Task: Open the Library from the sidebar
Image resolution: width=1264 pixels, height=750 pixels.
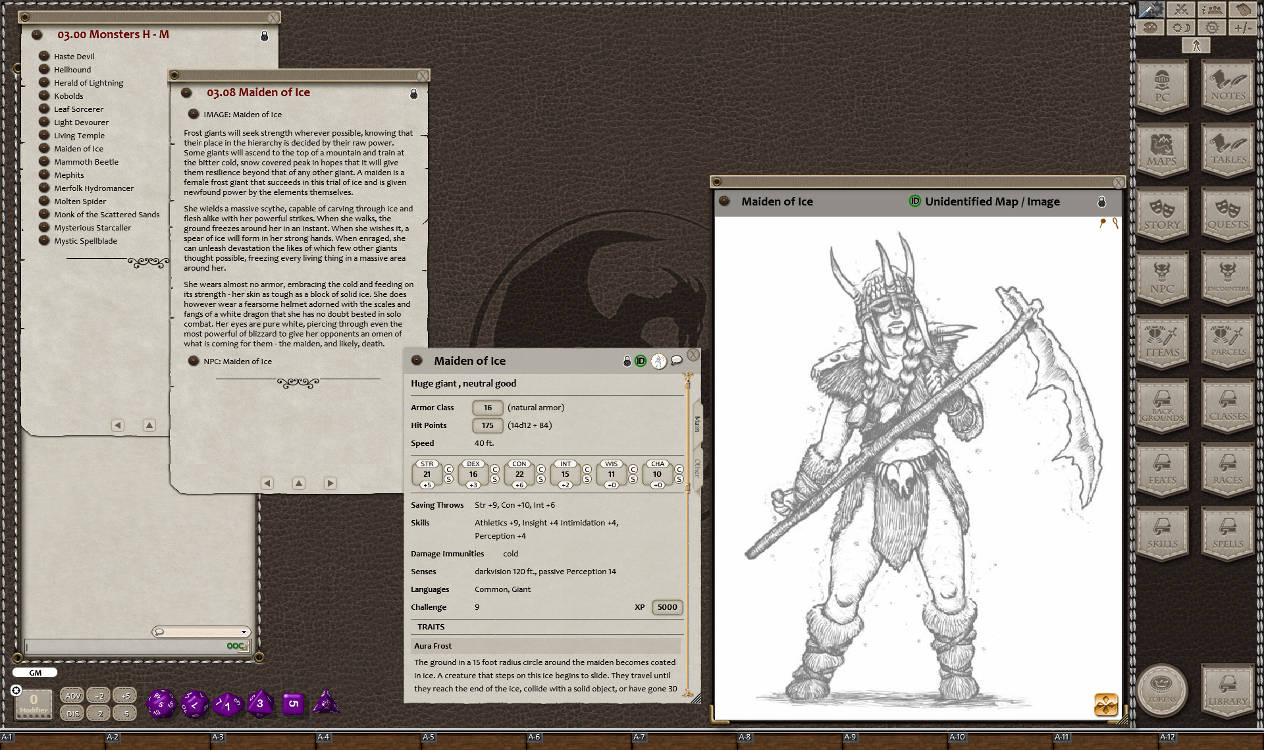Action: (x=1227, y=692)
